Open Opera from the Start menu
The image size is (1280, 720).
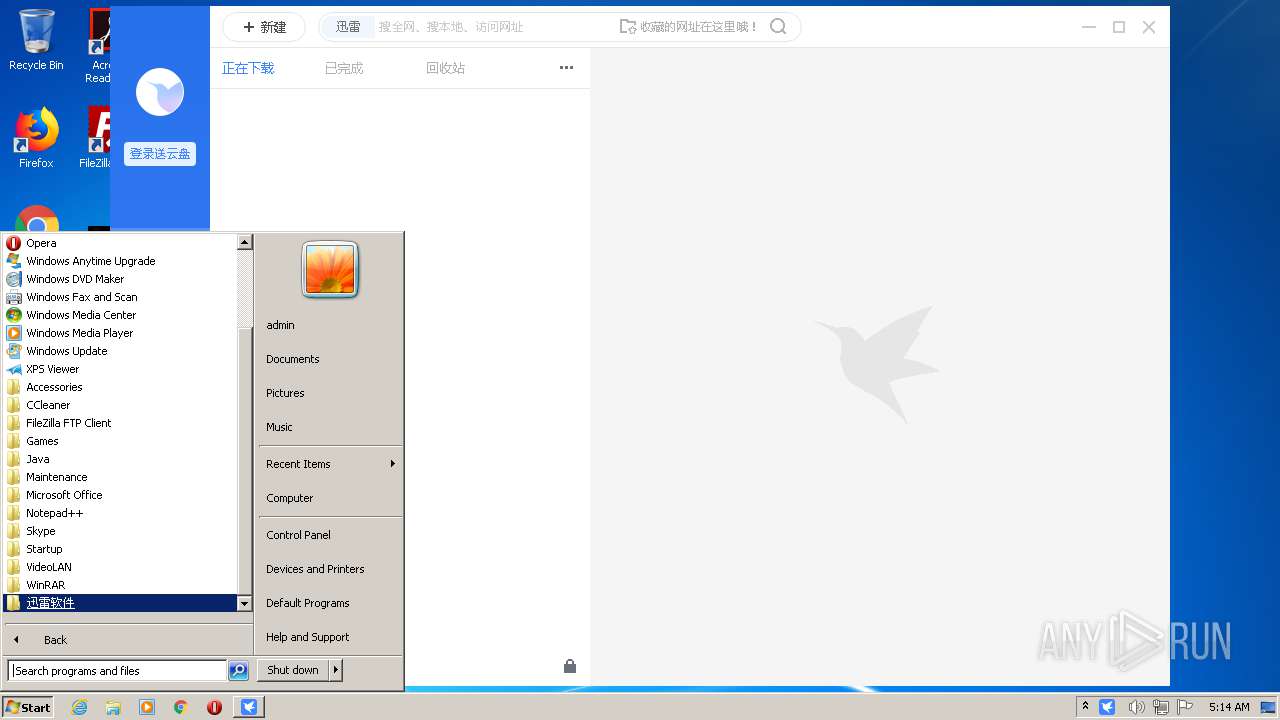(120, 243)
